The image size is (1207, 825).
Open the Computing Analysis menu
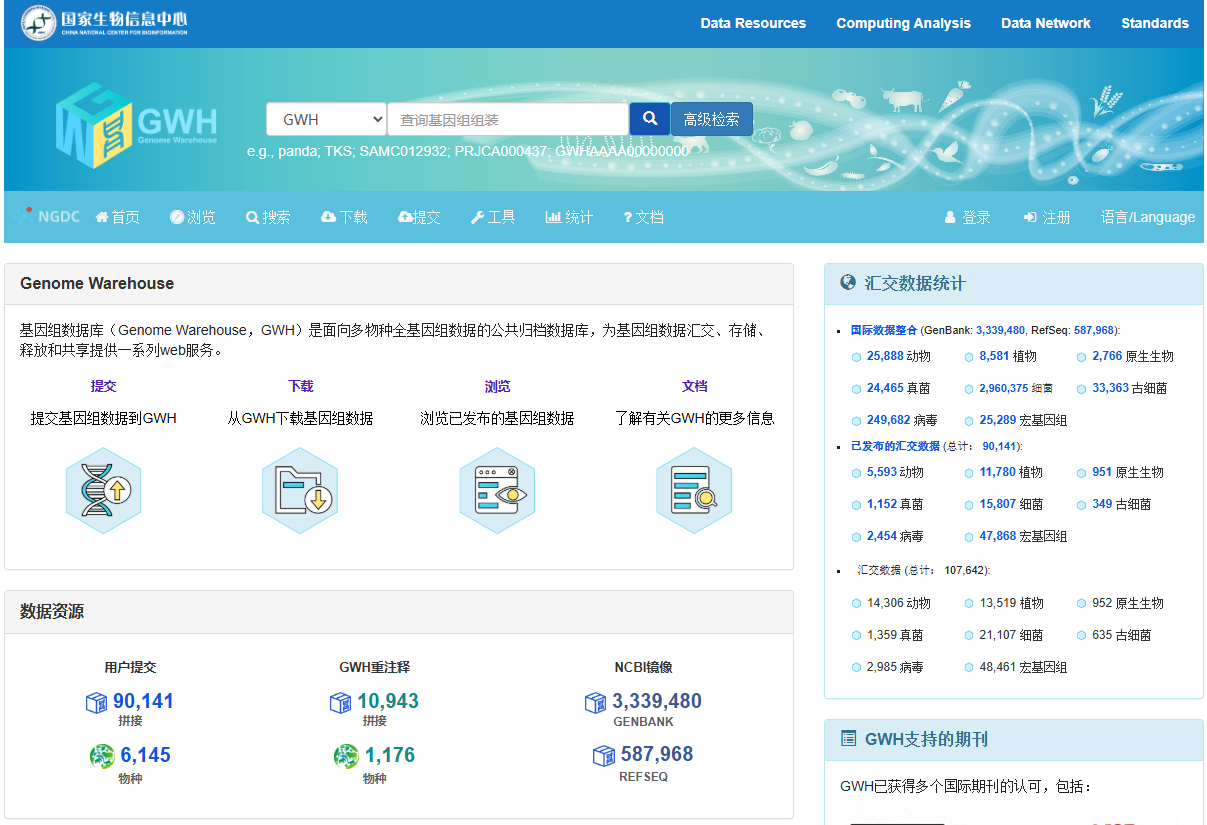[x=903, y=23]
